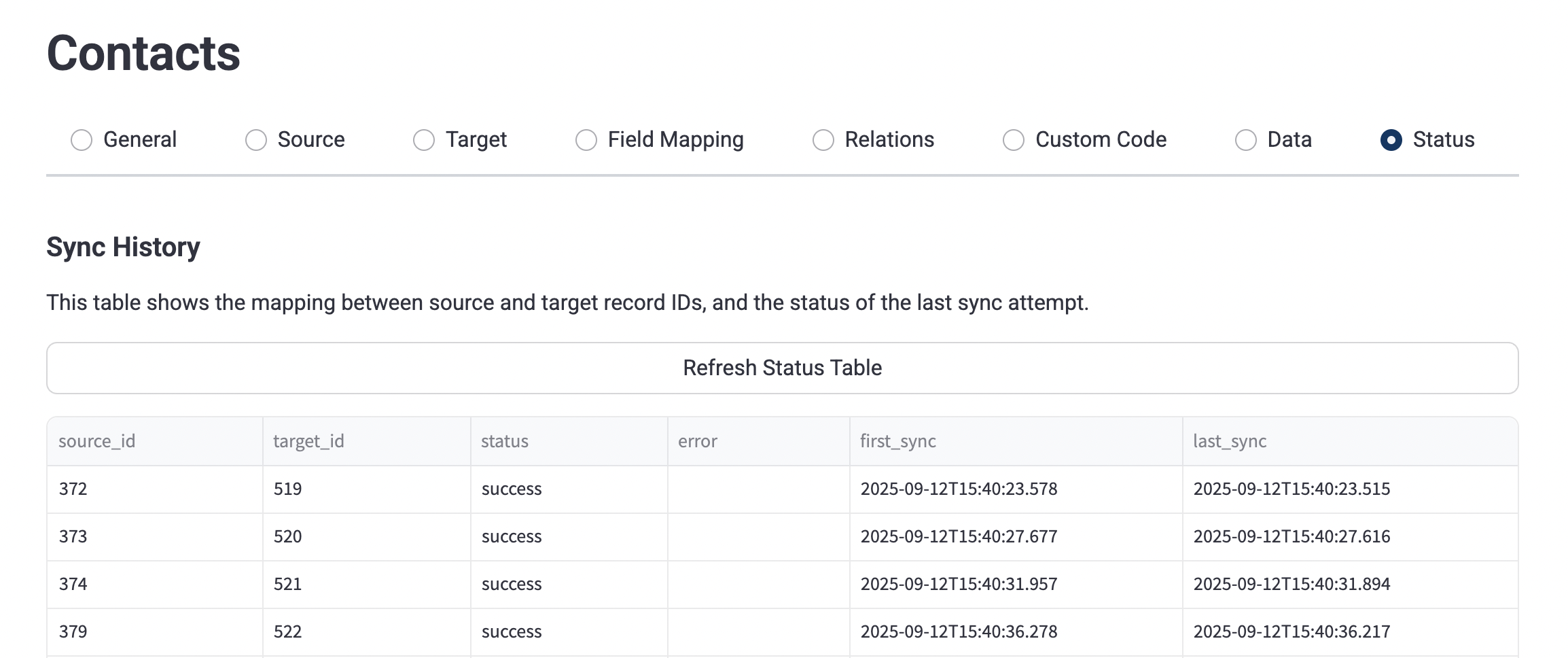Select source_id cell 374

(155, 585)
